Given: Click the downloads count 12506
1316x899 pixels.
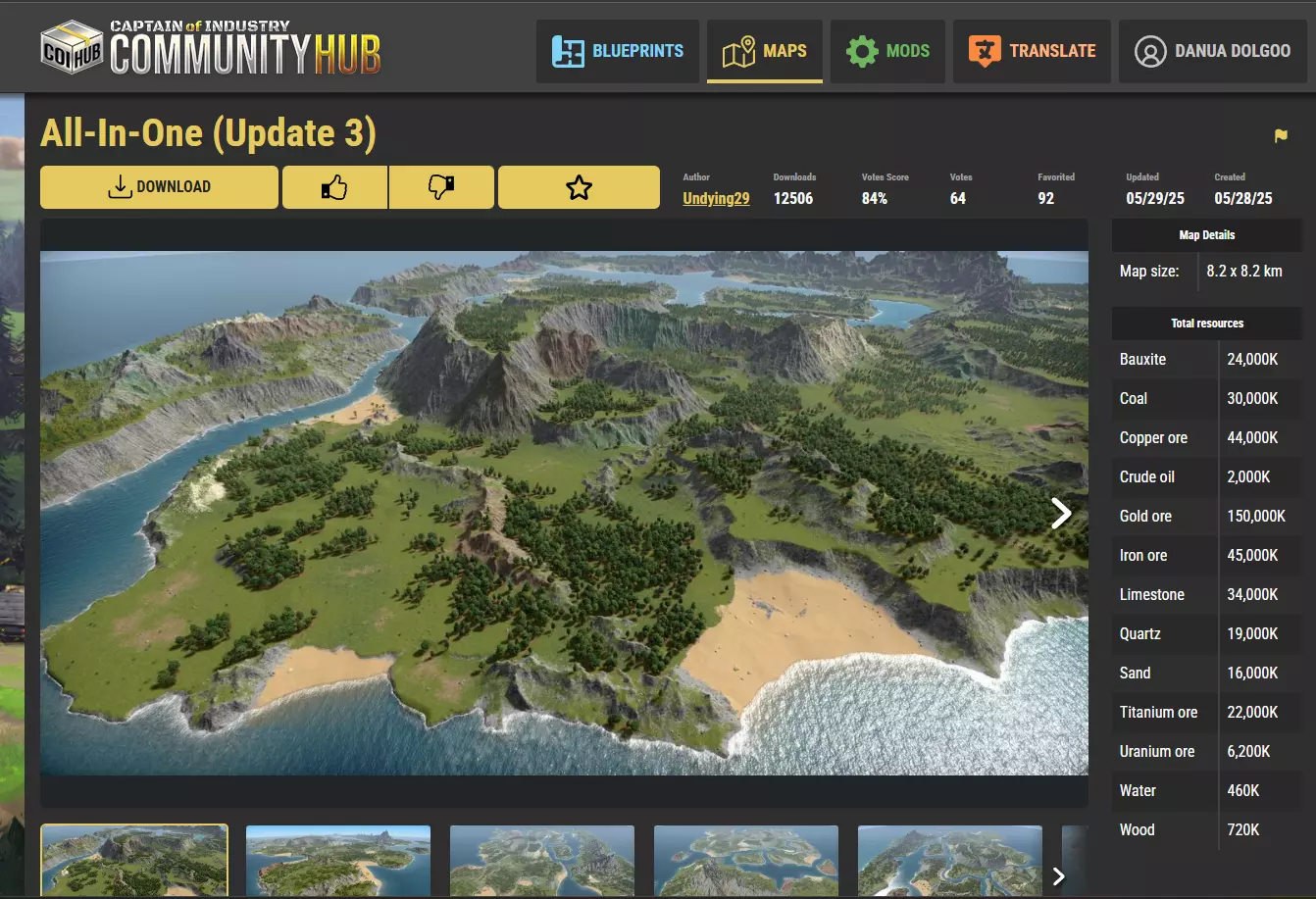Looking at the screenshot, I should [793, 198].
